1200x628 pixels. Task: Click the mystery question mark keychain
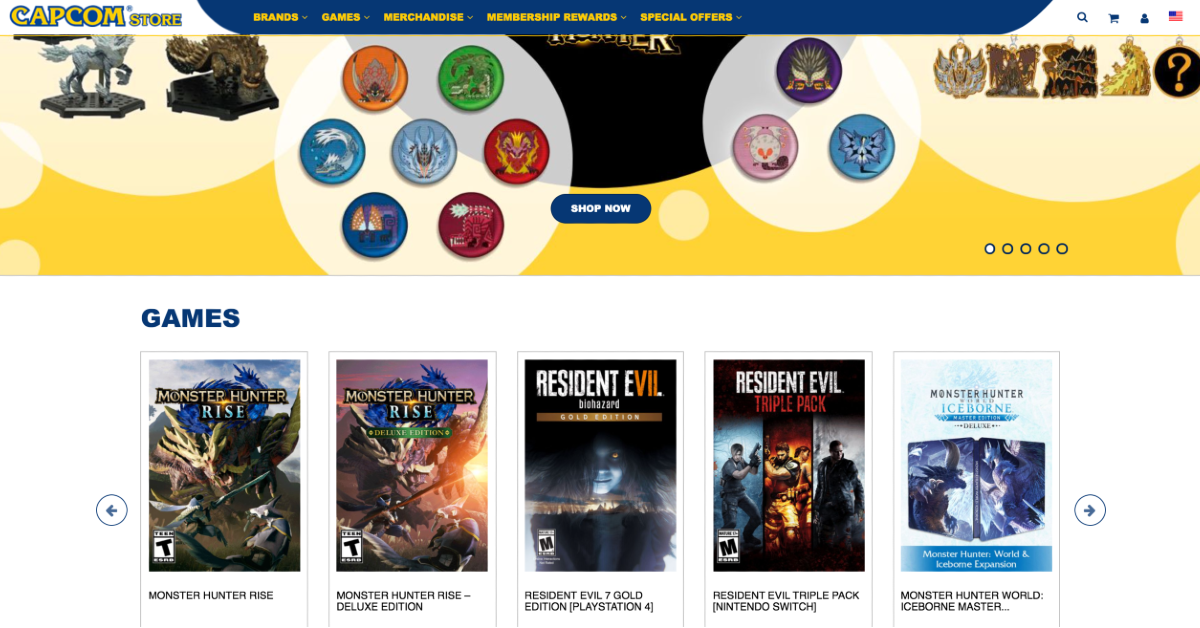coord(1176,71)
